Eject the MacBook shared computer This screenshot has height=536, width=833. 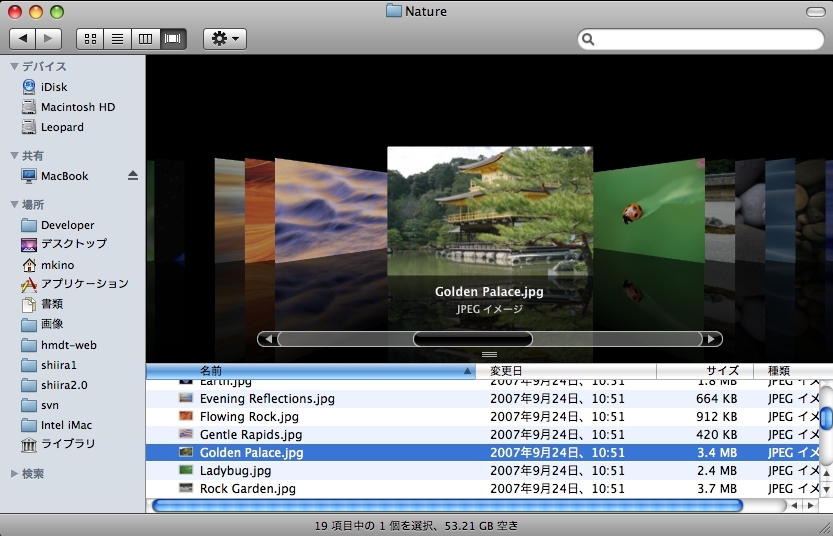tap(133, 176)
